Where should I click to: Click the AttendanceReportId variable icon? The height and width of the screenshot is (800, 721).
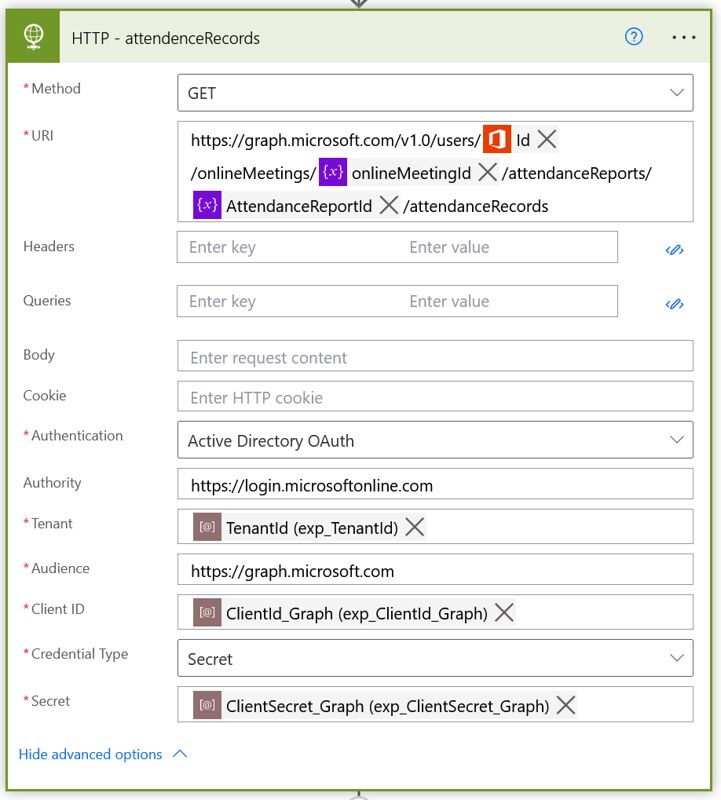(207, 205)
